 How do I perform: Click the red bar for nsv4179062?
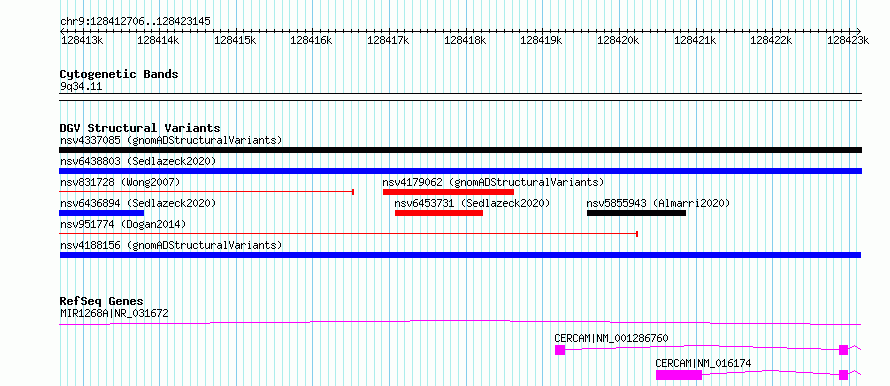tap(448, 192)
